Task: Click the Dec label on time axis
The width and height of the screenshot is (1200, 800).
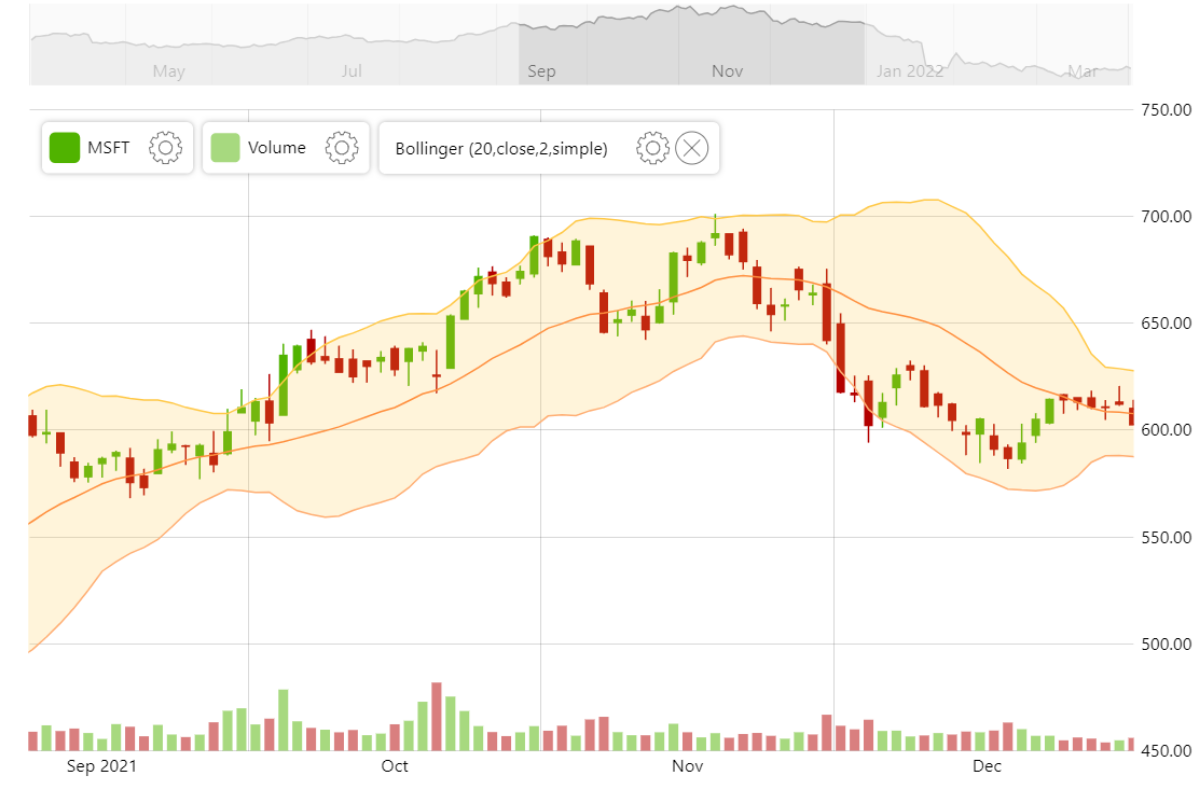Action: pyautogui.click(x=987, y=766)
